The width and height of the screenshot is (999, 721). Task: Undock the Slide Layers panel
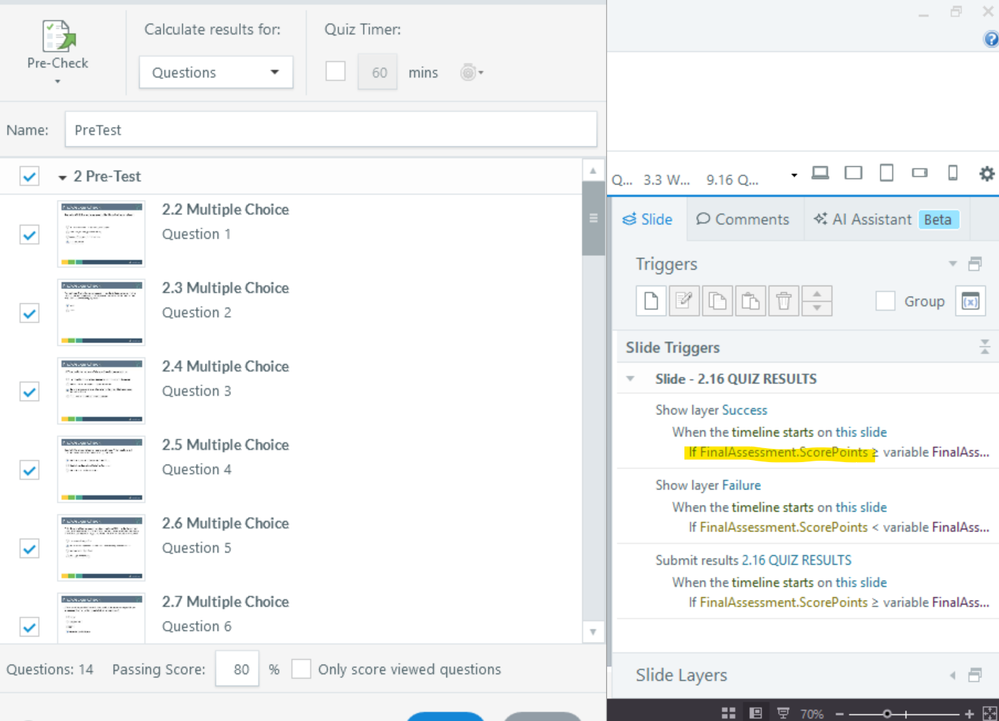point(975,675)
